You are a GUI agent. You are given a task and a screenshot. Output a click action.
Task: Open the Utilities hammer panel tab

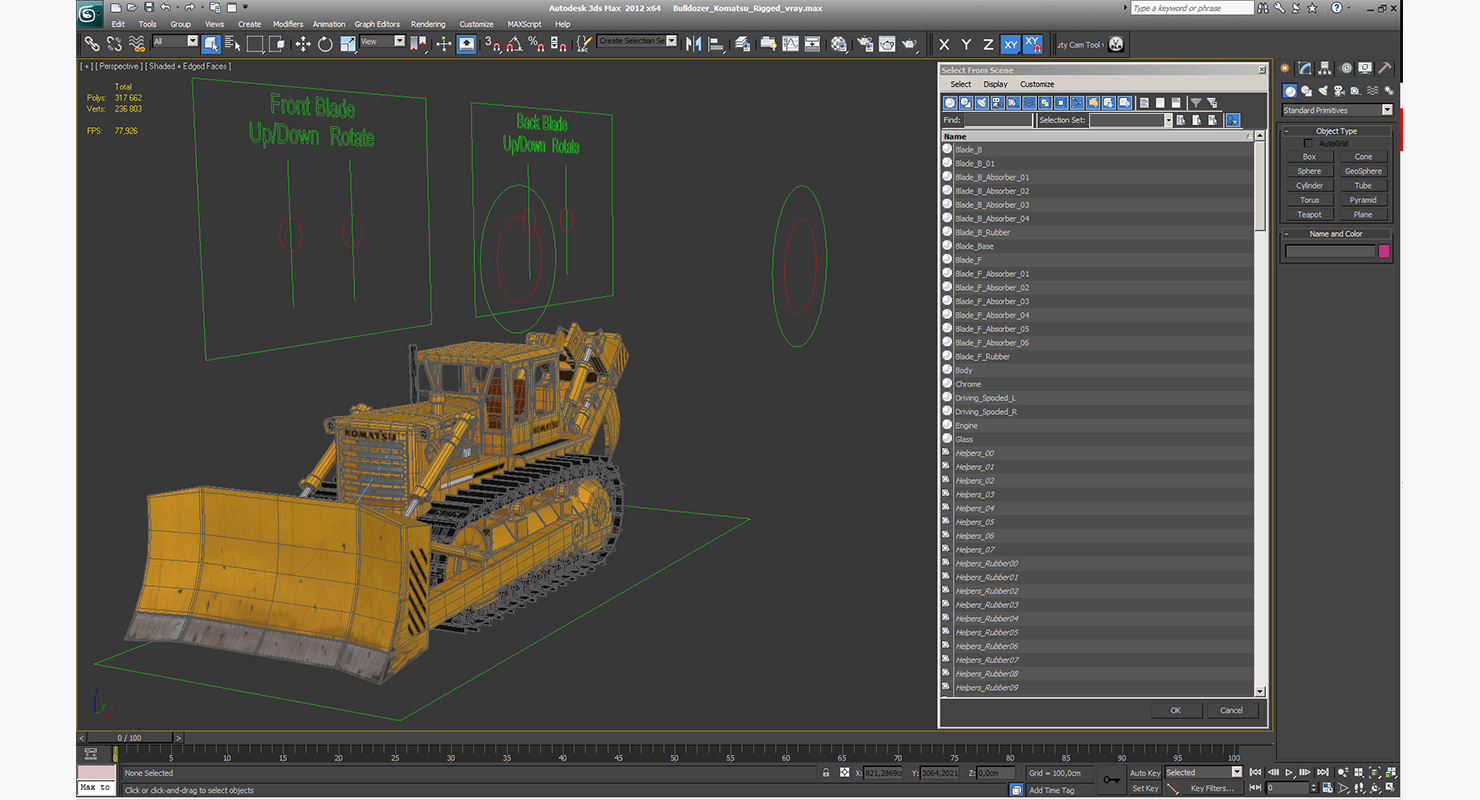click(1385, 68)
